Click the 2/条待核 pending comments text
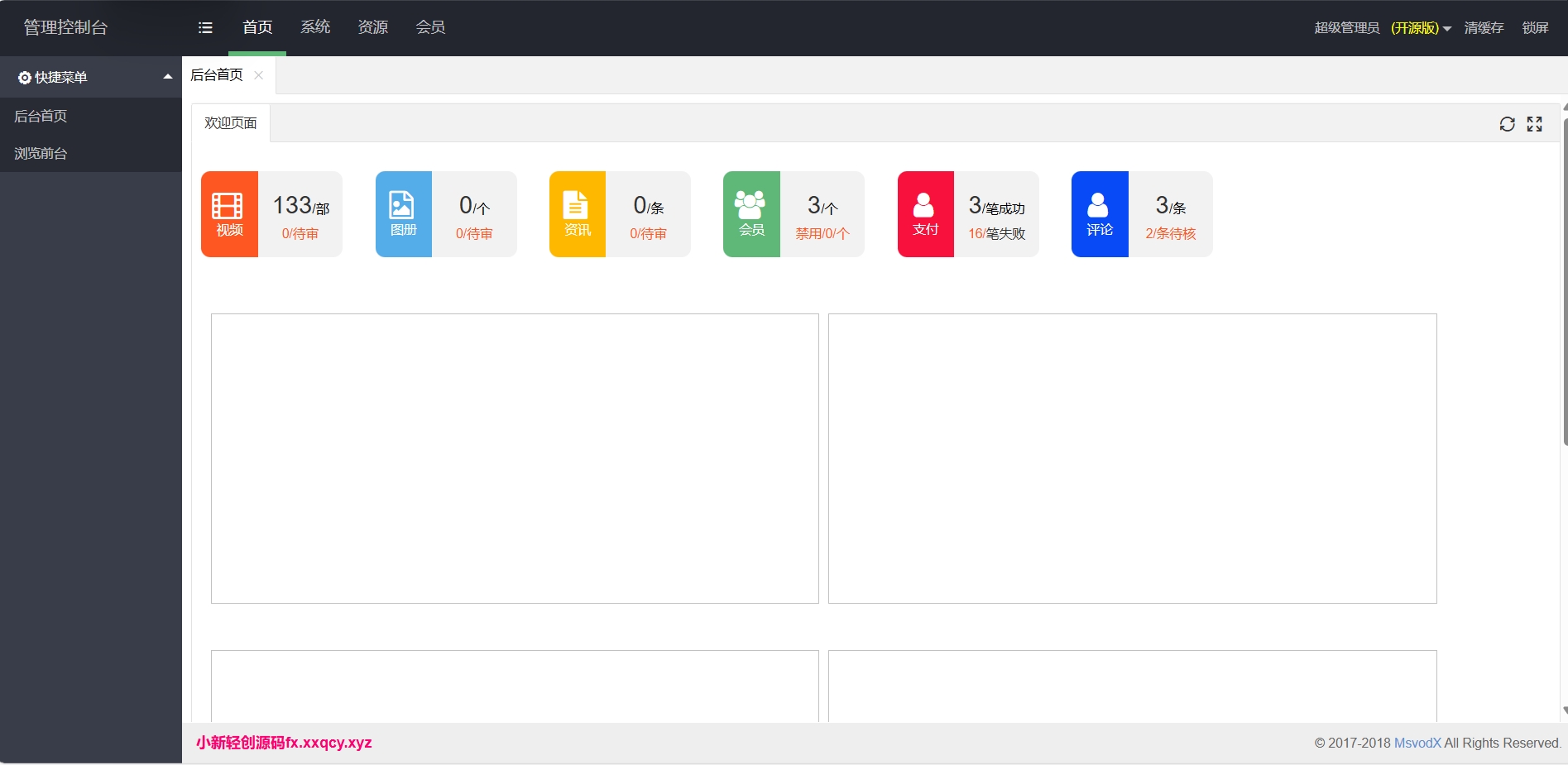 pyautogui.click(x=1171, y=234)
